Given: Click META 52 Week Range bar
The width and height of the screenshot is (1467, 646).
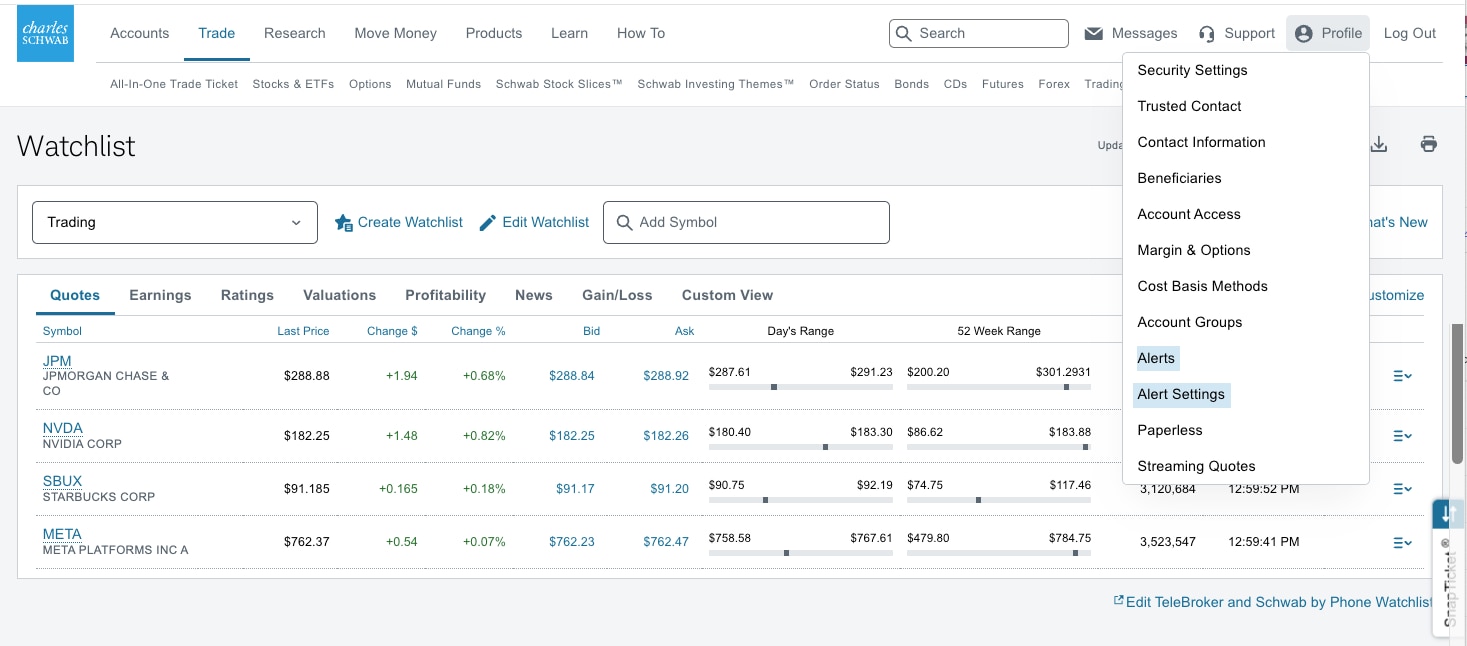Looking at the screenshot, I should click(x=999, y=553).
